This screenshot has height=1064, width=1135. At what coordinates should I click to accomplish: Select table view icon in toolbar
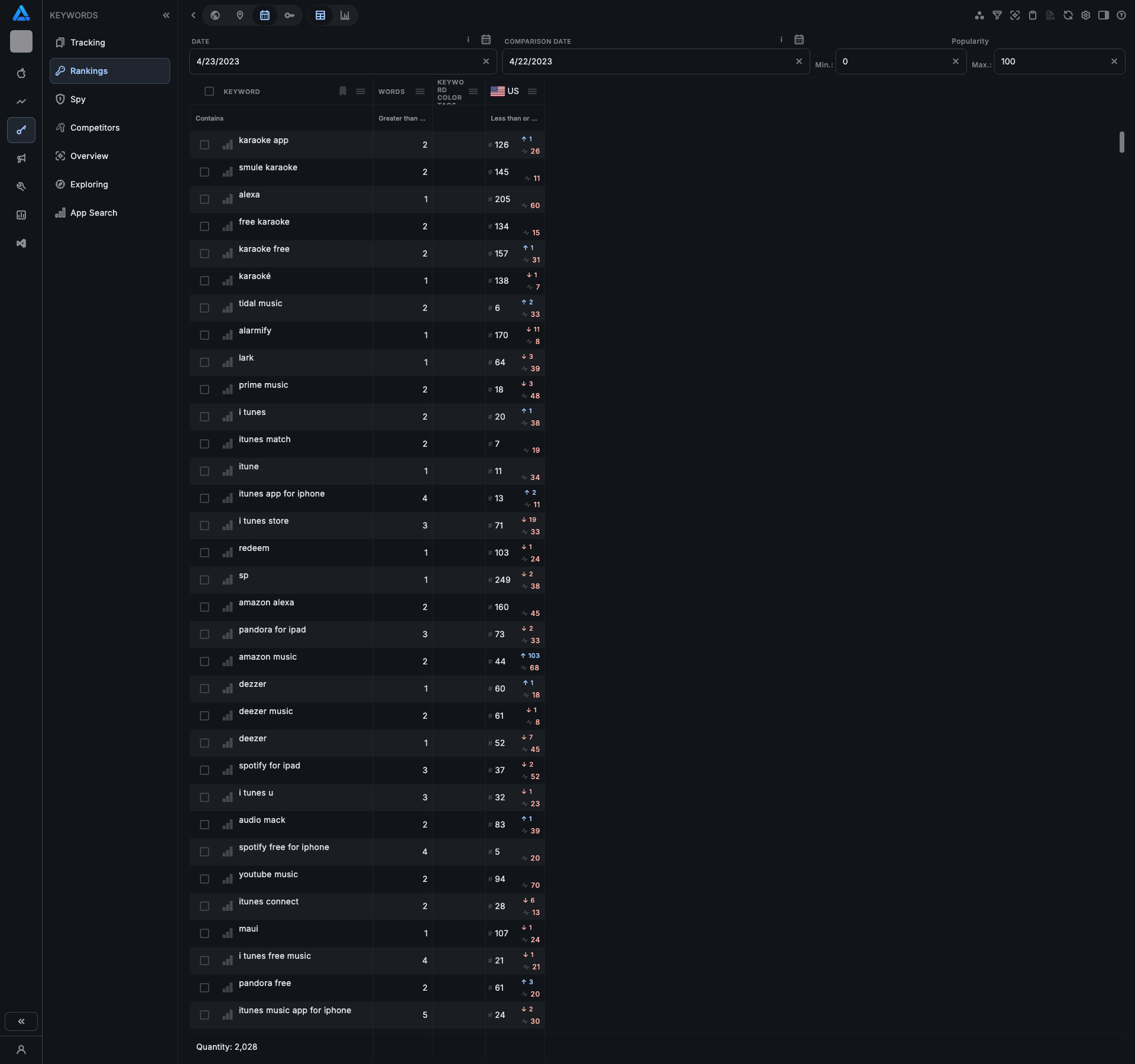point(320,15)
